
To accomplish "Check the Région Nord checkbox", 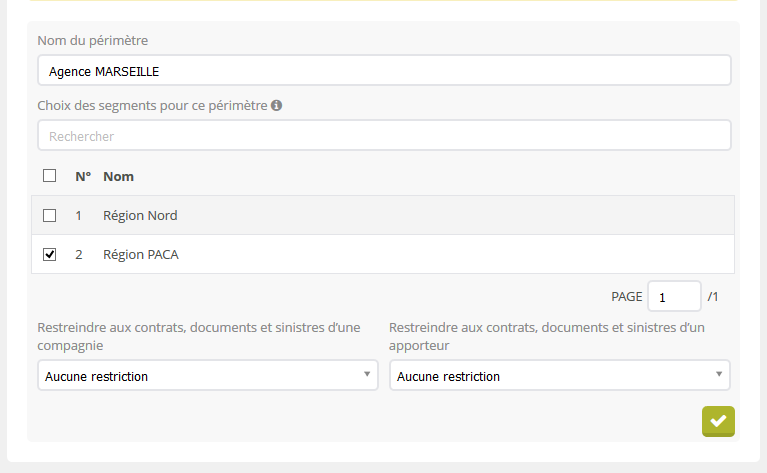I will point(50,215).
